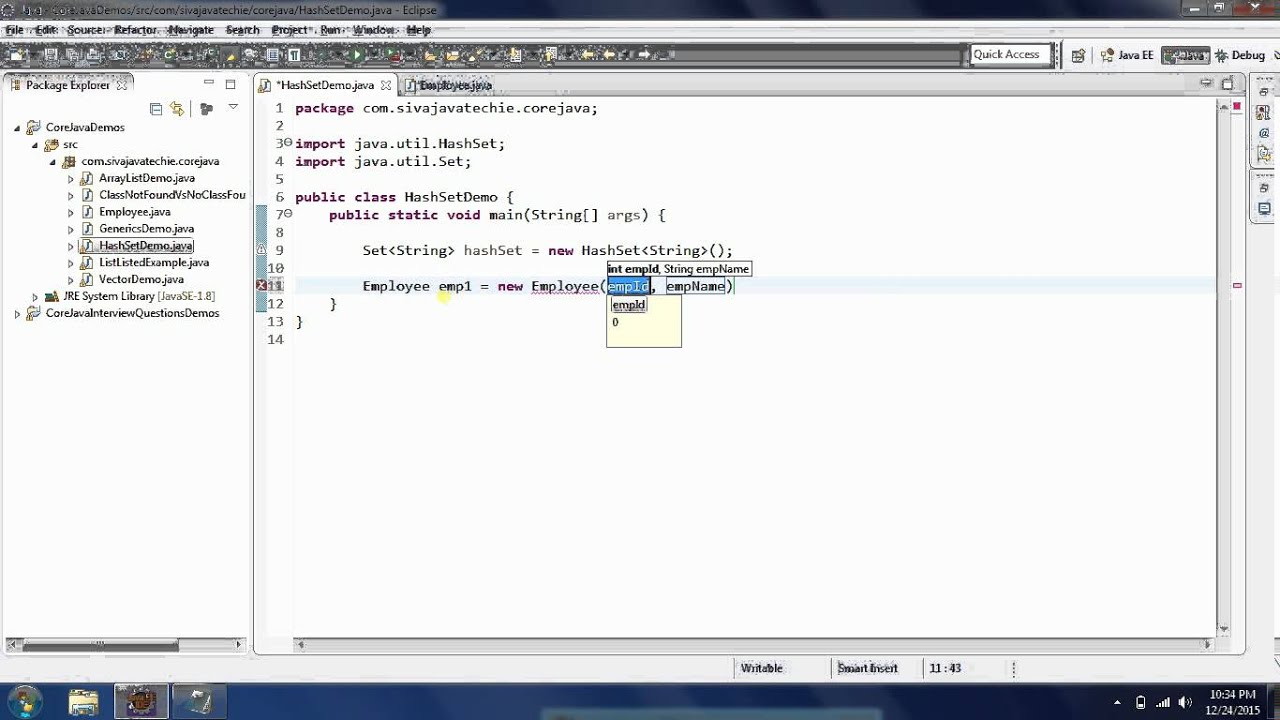Expand the Employee.java tree node

pos(71,213)
